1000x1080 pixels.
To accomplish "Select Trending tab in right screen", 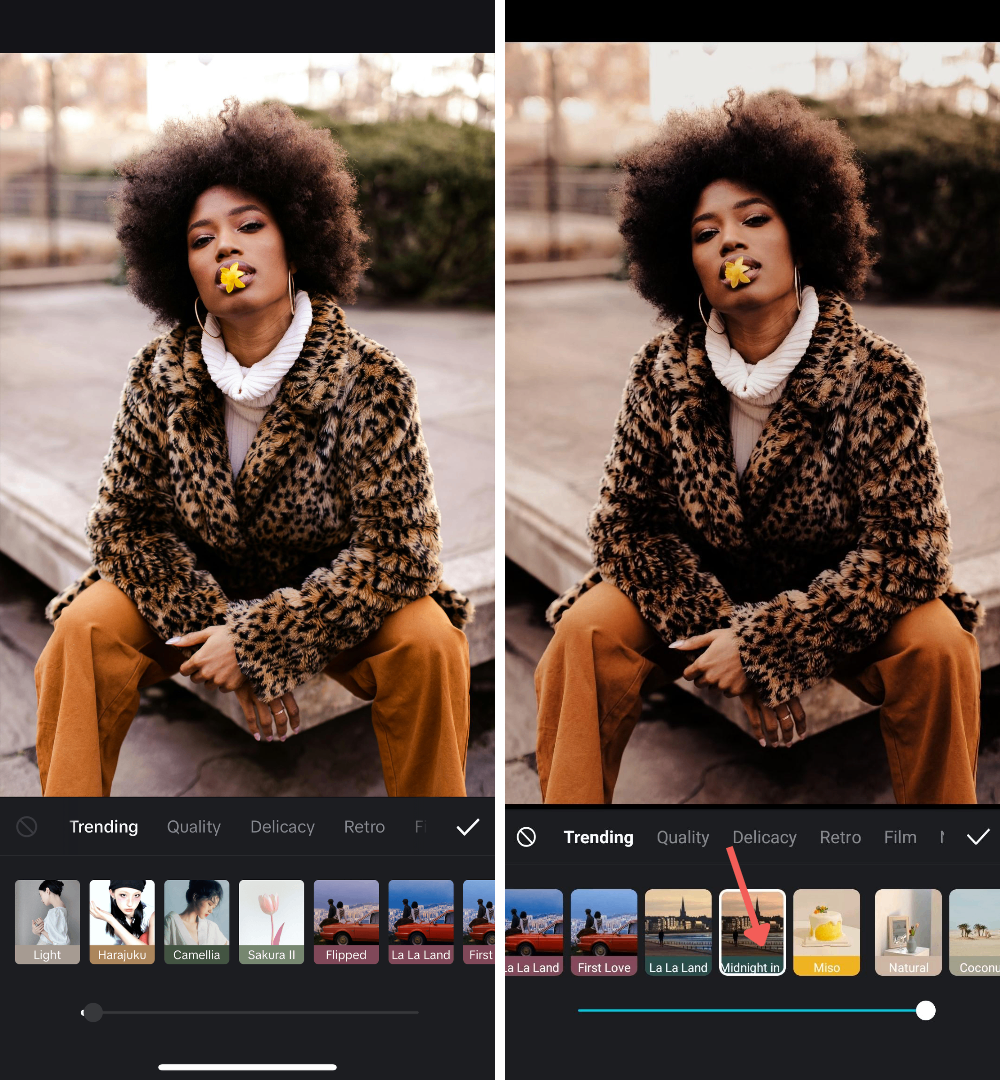I will click(598, 837).
